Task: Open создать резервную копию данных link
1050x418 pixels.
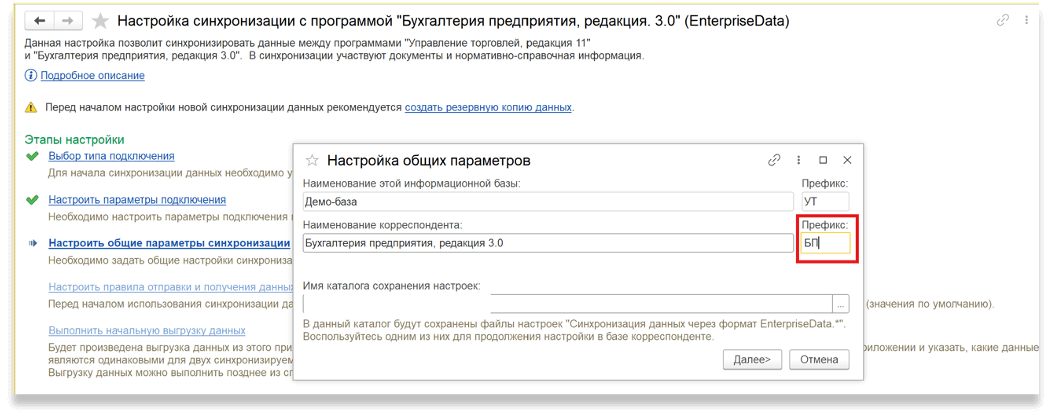Action: (488, 107)
